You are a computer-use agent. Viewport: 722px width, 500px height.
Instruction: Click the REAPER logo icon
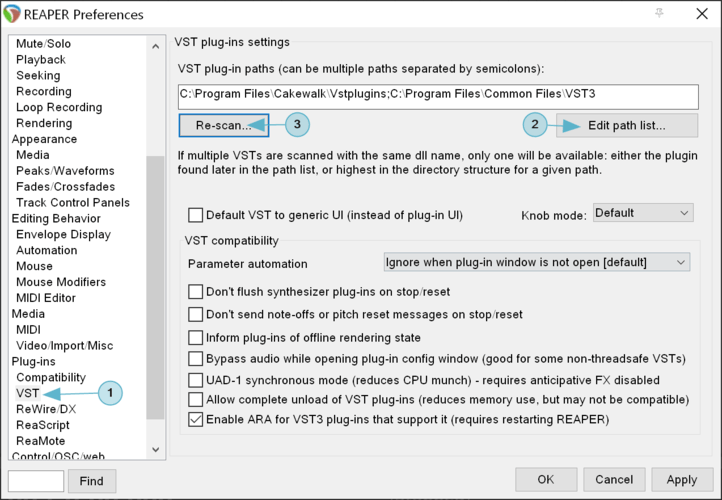pyautogui.click(x=12, y=13)
